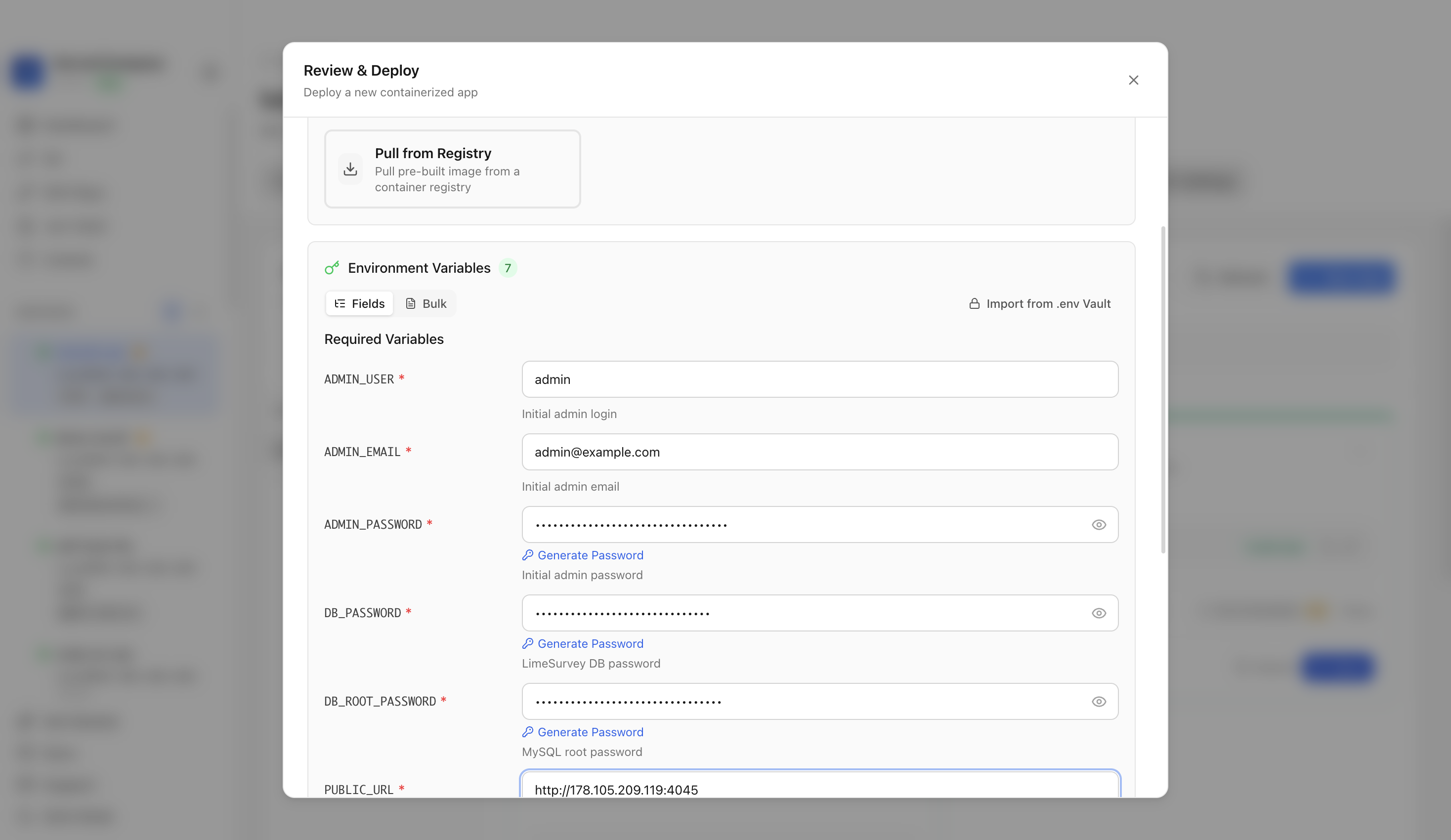Click the lock icon for .env Vault import
1451x840 pixels.
(x=974, y=303)
